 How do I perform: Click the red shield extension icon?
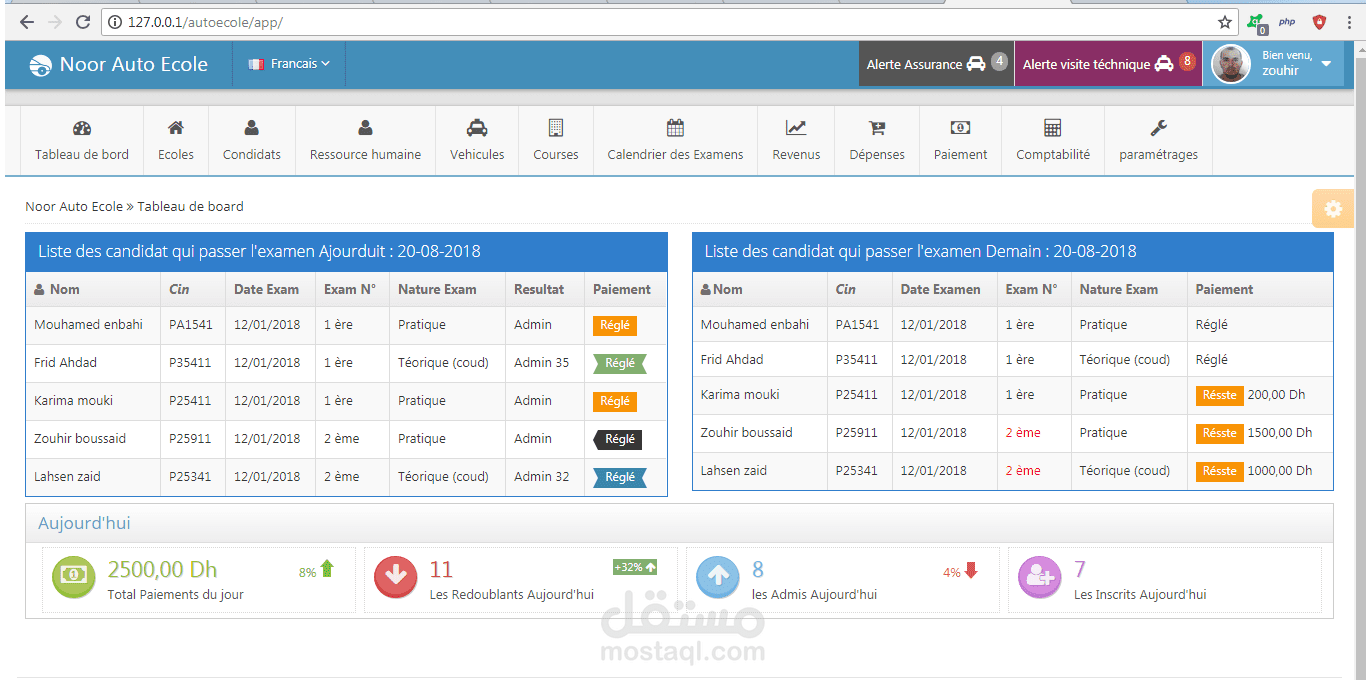tap(1320, 21)
